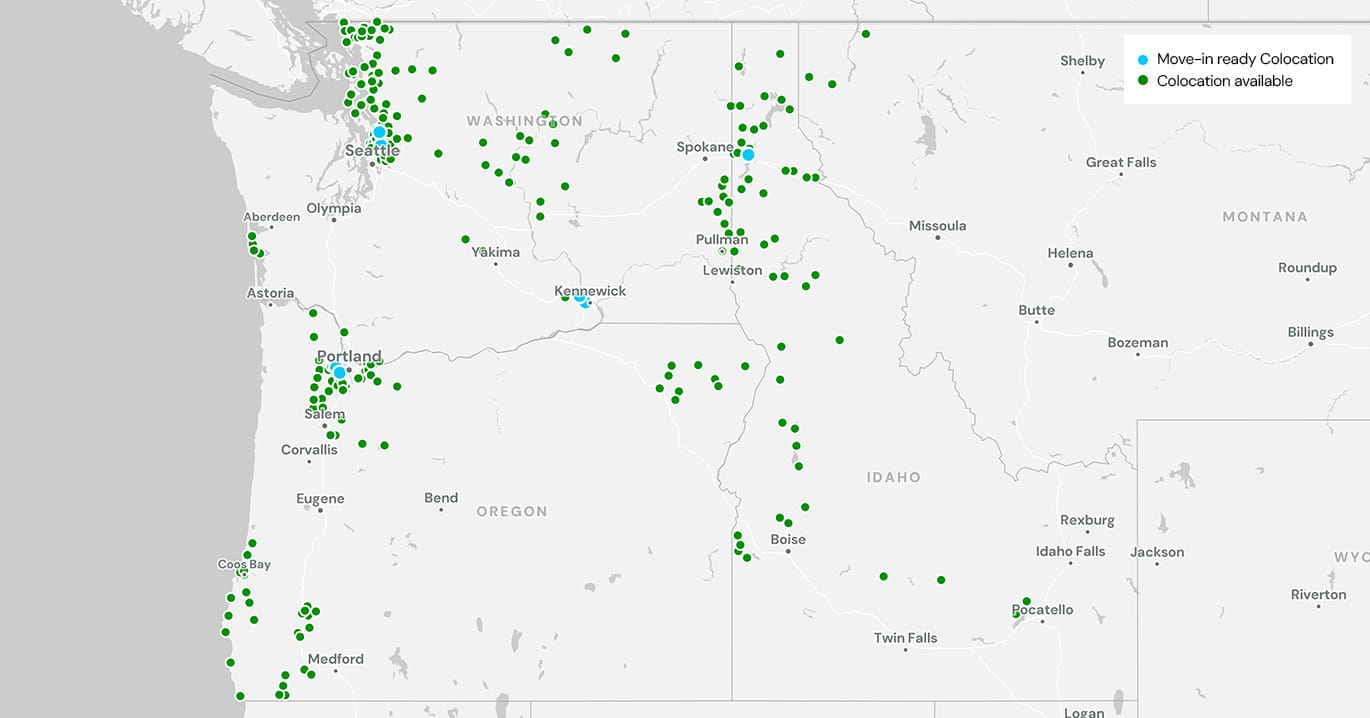The height and width of the screenshot is (718, 1370).
Task: Select the cyan Move-in ready marker near Portland
Action: coord(339,371)
